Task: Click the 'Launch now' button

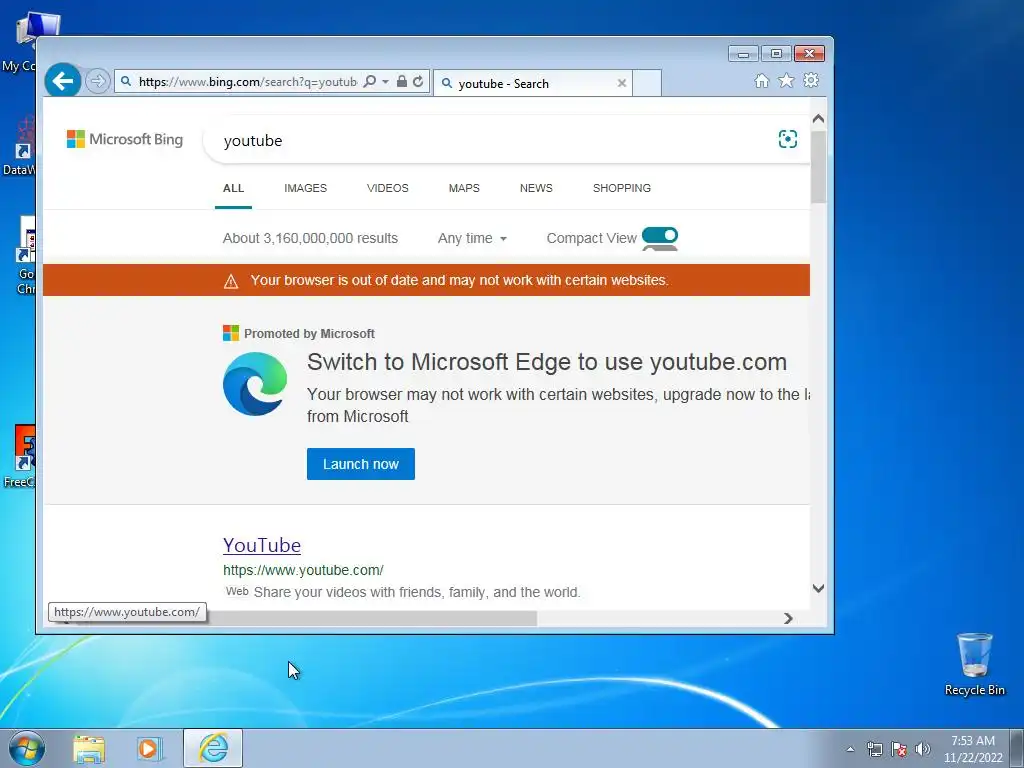Action: (360, 464)
